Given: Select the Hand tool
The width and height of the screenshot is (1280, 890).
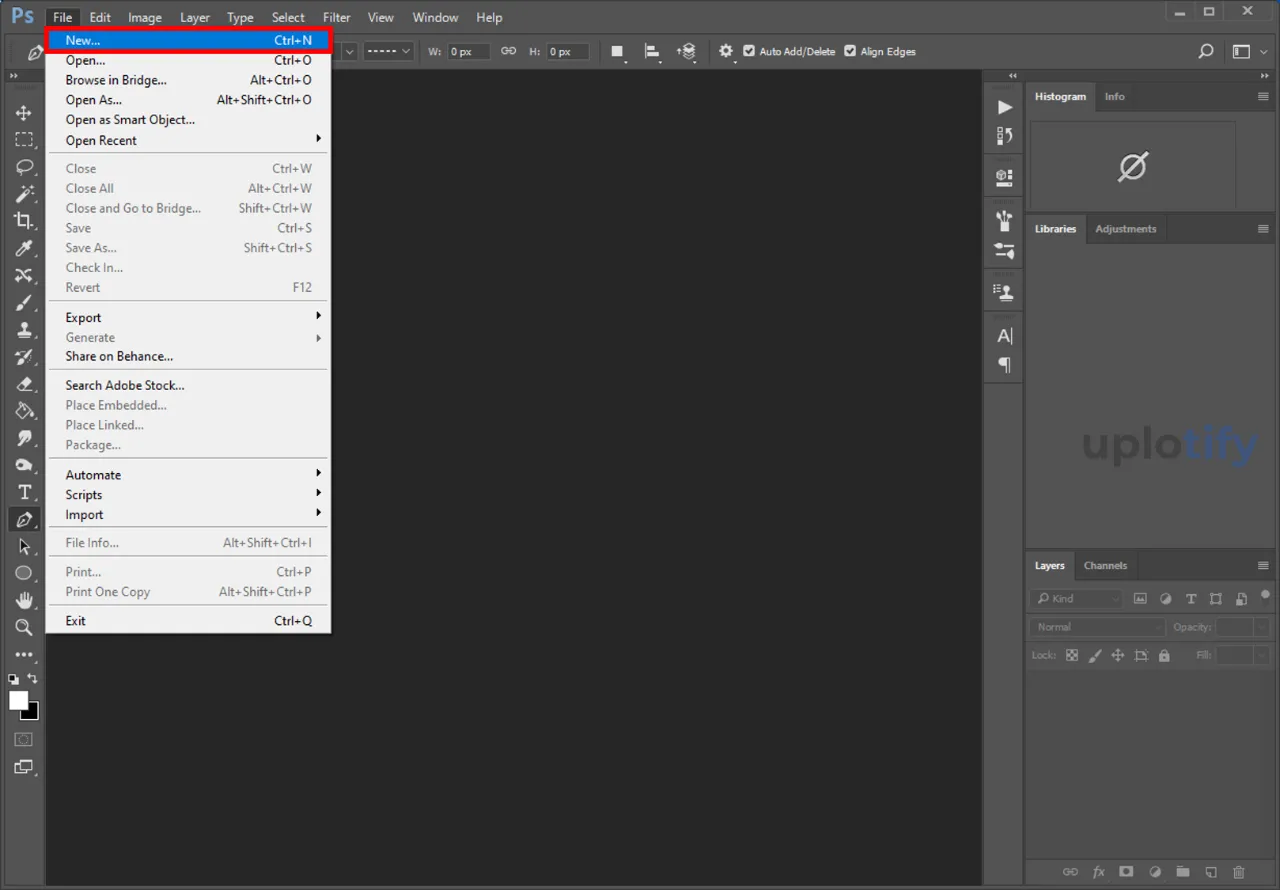Looking at the screenshot, I should (24, 600).
